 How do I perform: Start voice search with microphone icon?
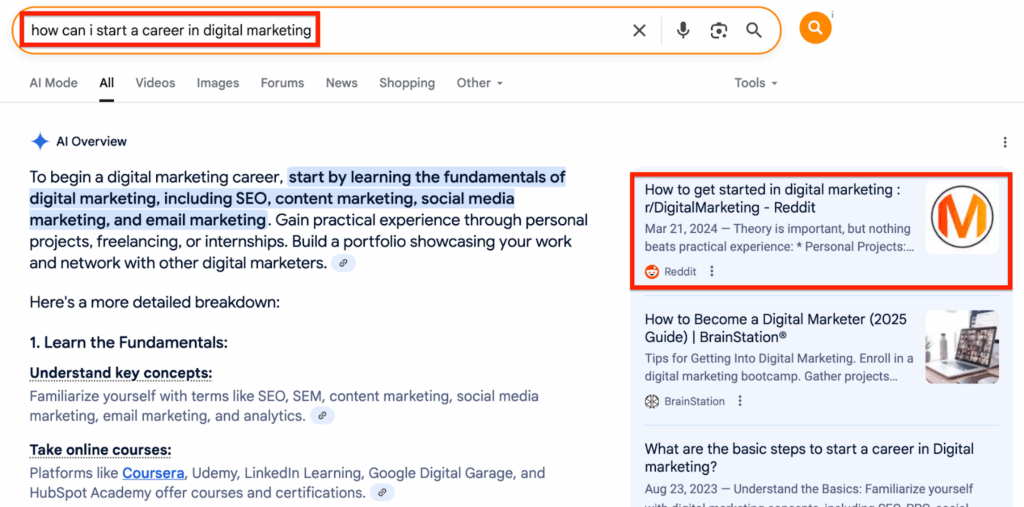tap(683, 31)
